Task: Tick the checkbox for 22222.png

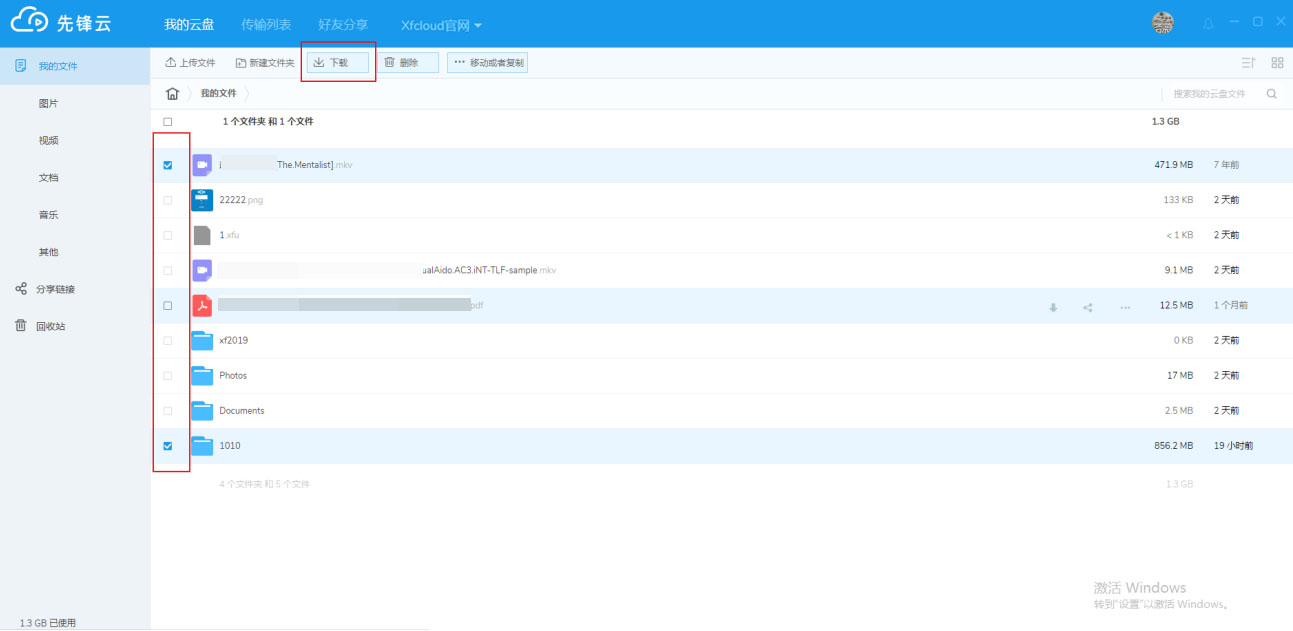Action: pos(168,200)
